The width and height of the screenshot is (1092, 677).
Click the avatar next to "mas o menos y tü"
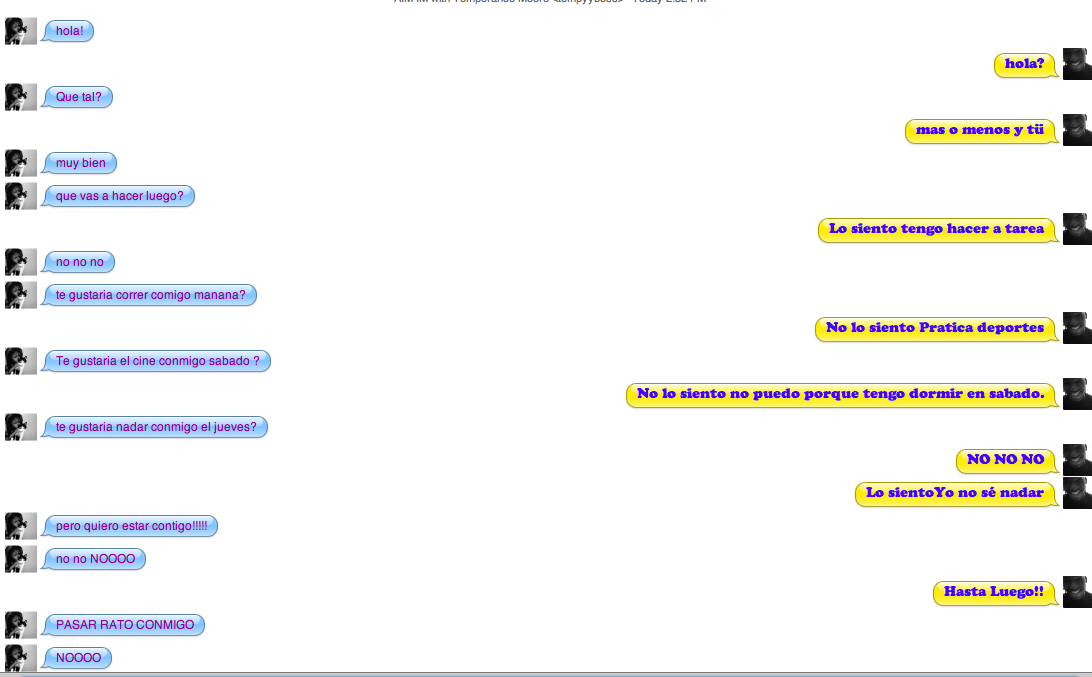click(1077, 130)
